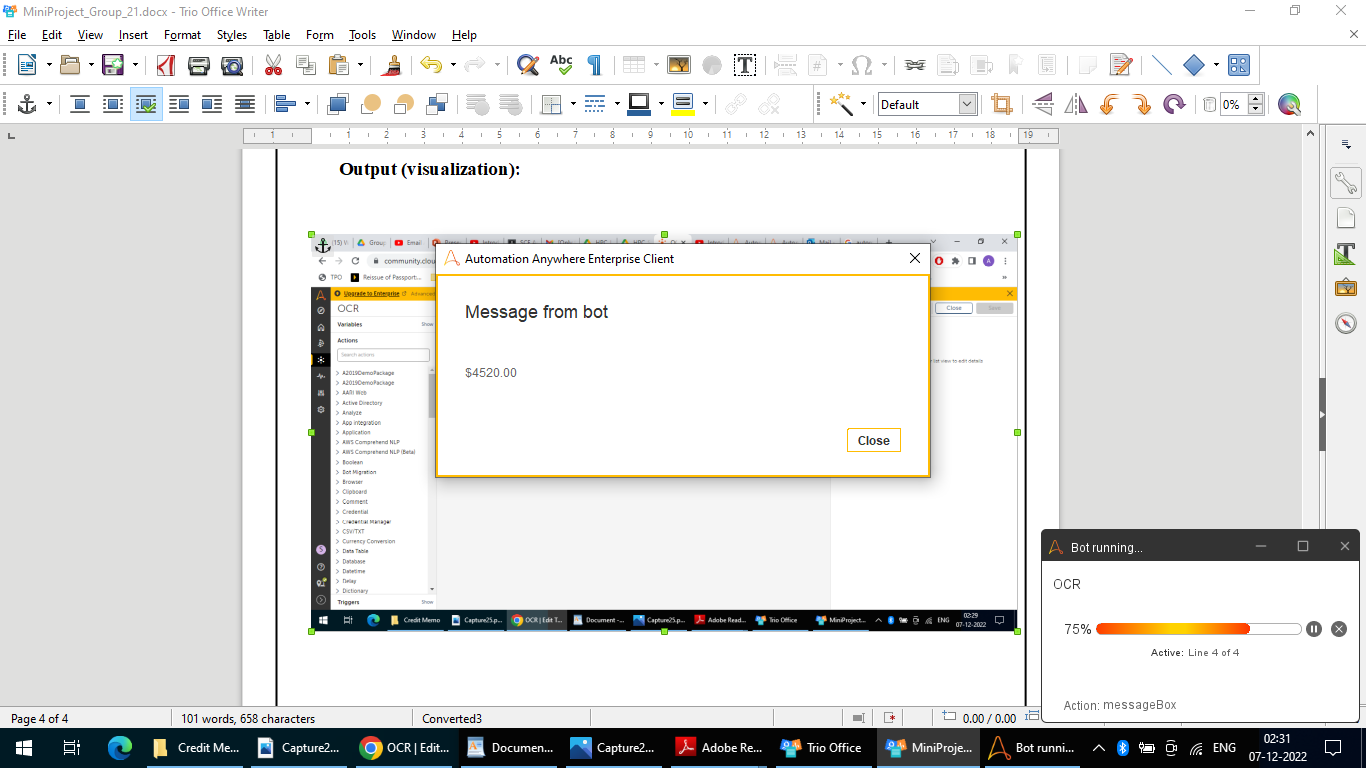The height and width of the screenshot is (768, 1366).
Task: Stop the running bot (X button)
Action: point(1339,629)
